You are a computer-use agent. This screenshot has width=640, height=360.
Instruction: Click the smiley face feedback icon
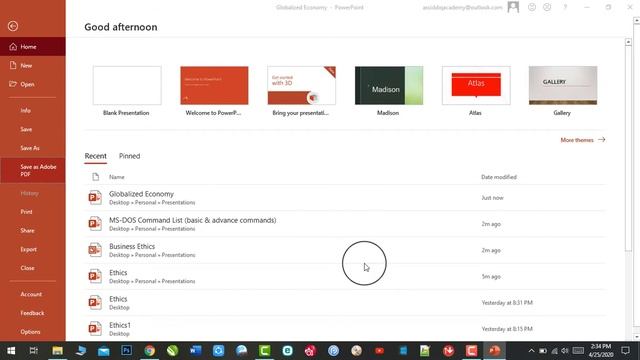click(532, 7)
